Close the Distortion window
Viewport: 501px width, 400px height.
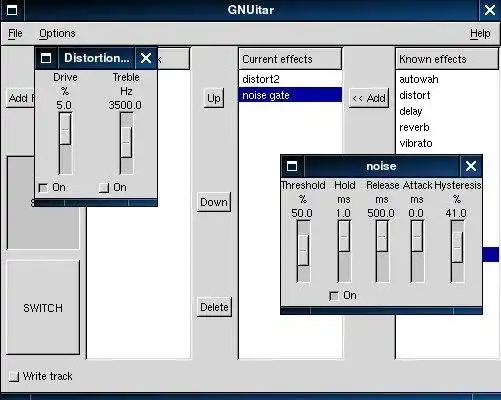pyautogui.click(x=146, y=58)
